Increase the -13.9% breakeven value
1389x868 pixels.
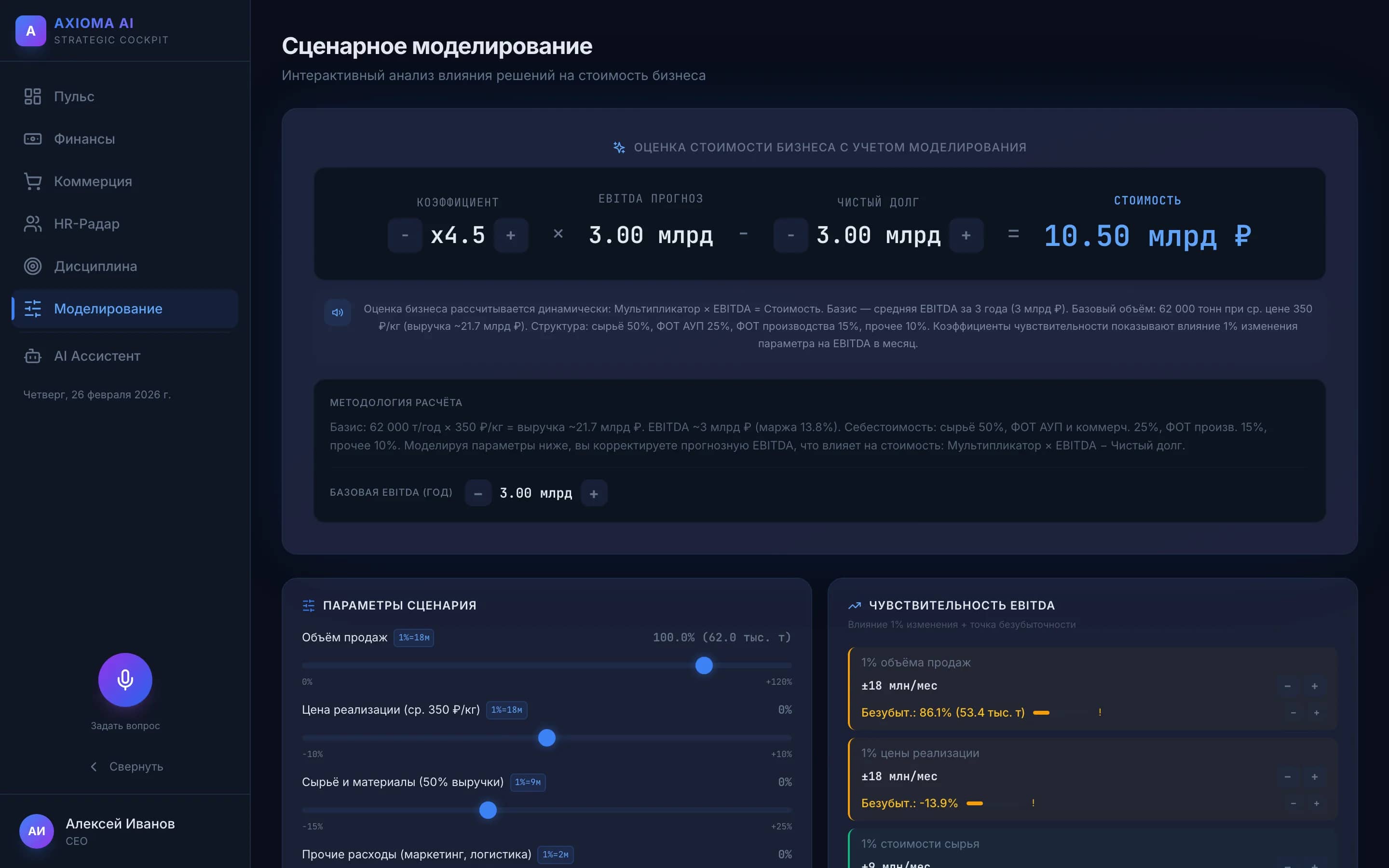(x=1317, y=803)
